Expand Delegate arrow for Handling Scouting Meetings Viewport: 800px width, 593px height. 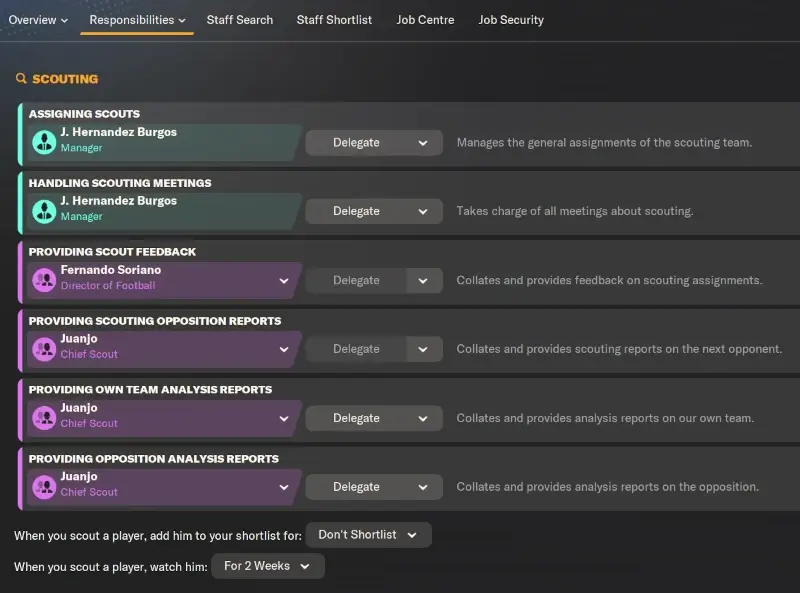coord(423,212)
